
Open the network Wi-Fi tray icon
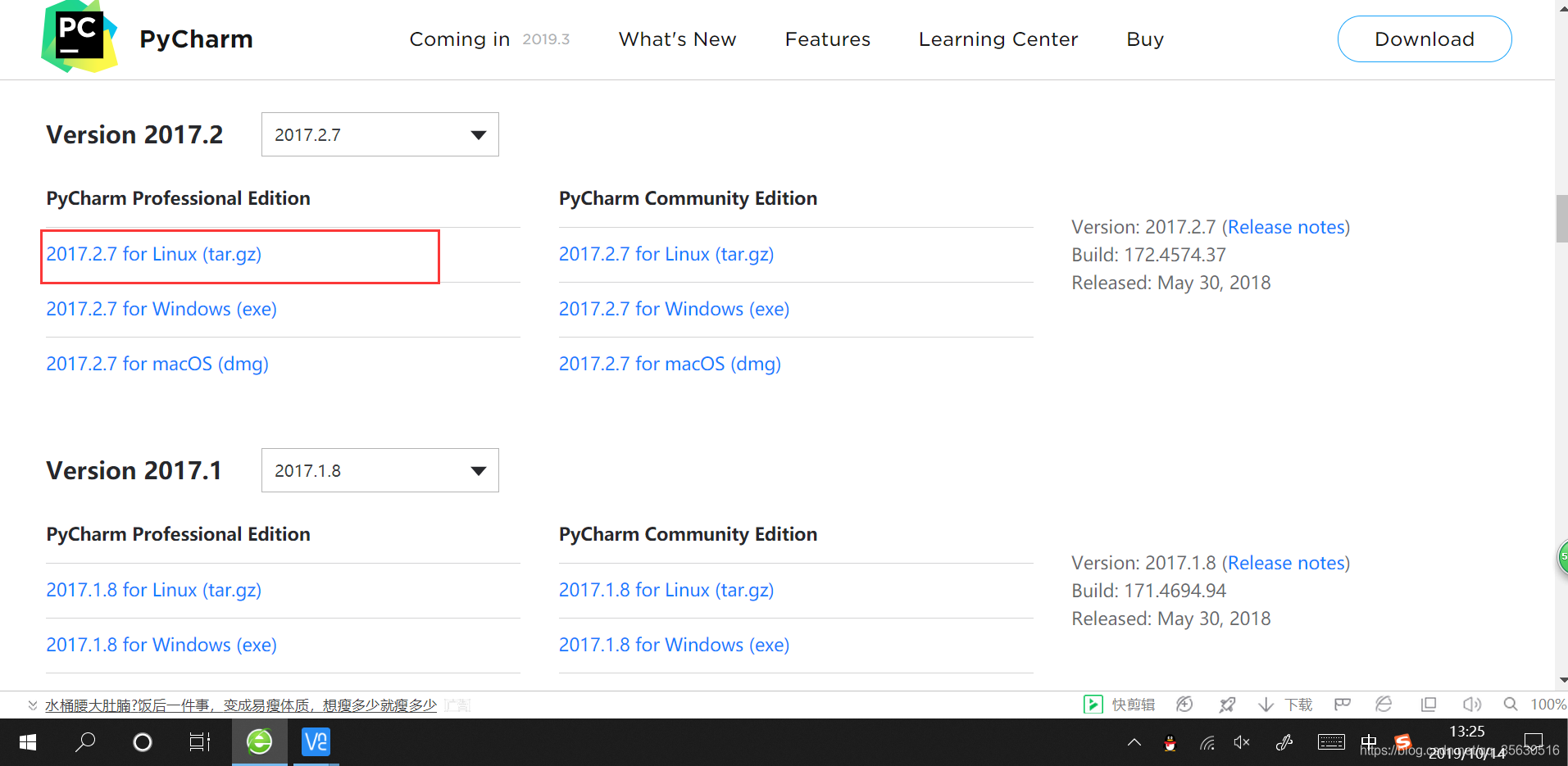coord(1207,743)
